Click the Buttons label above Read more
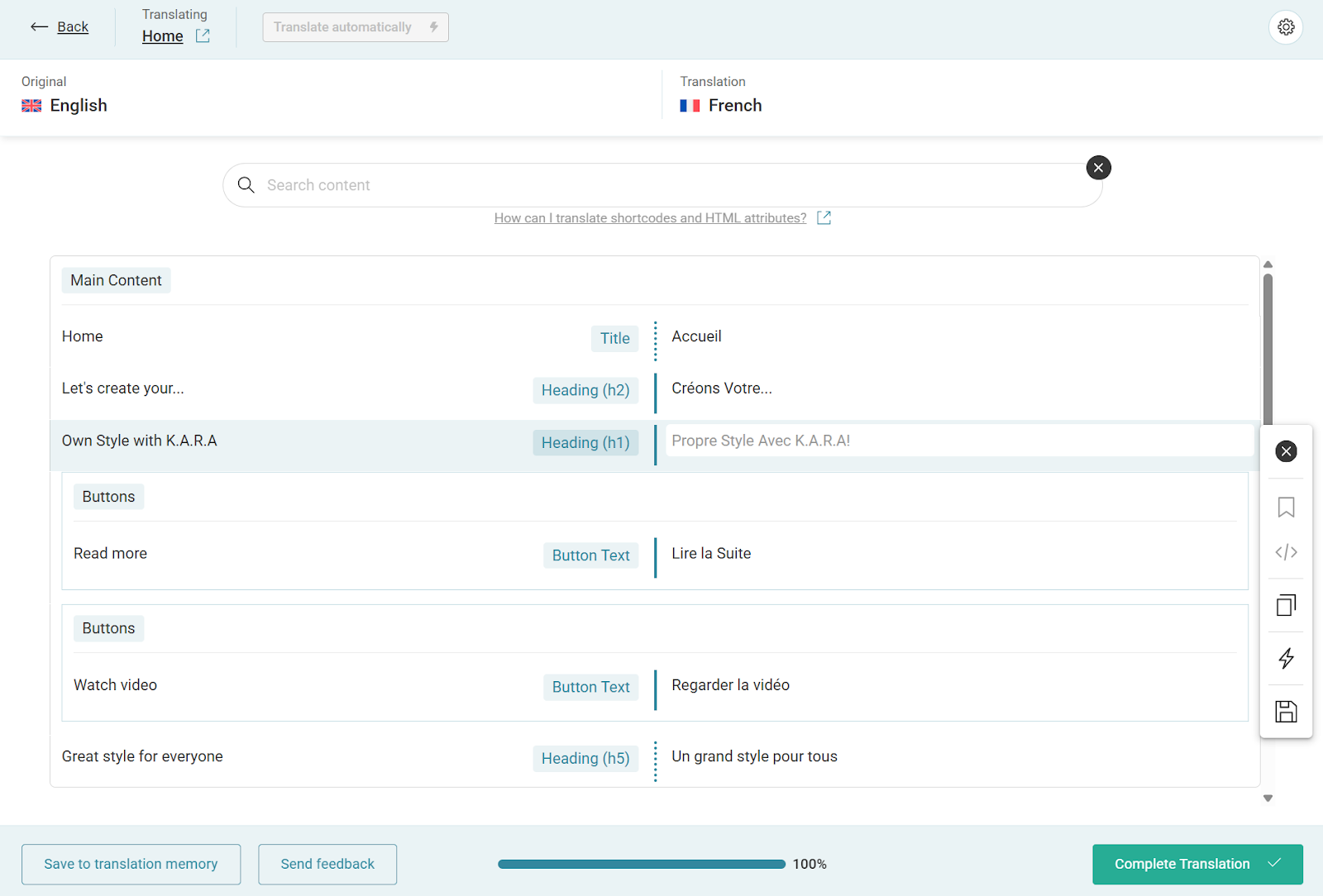1323x896 pixels. (108, 497)
